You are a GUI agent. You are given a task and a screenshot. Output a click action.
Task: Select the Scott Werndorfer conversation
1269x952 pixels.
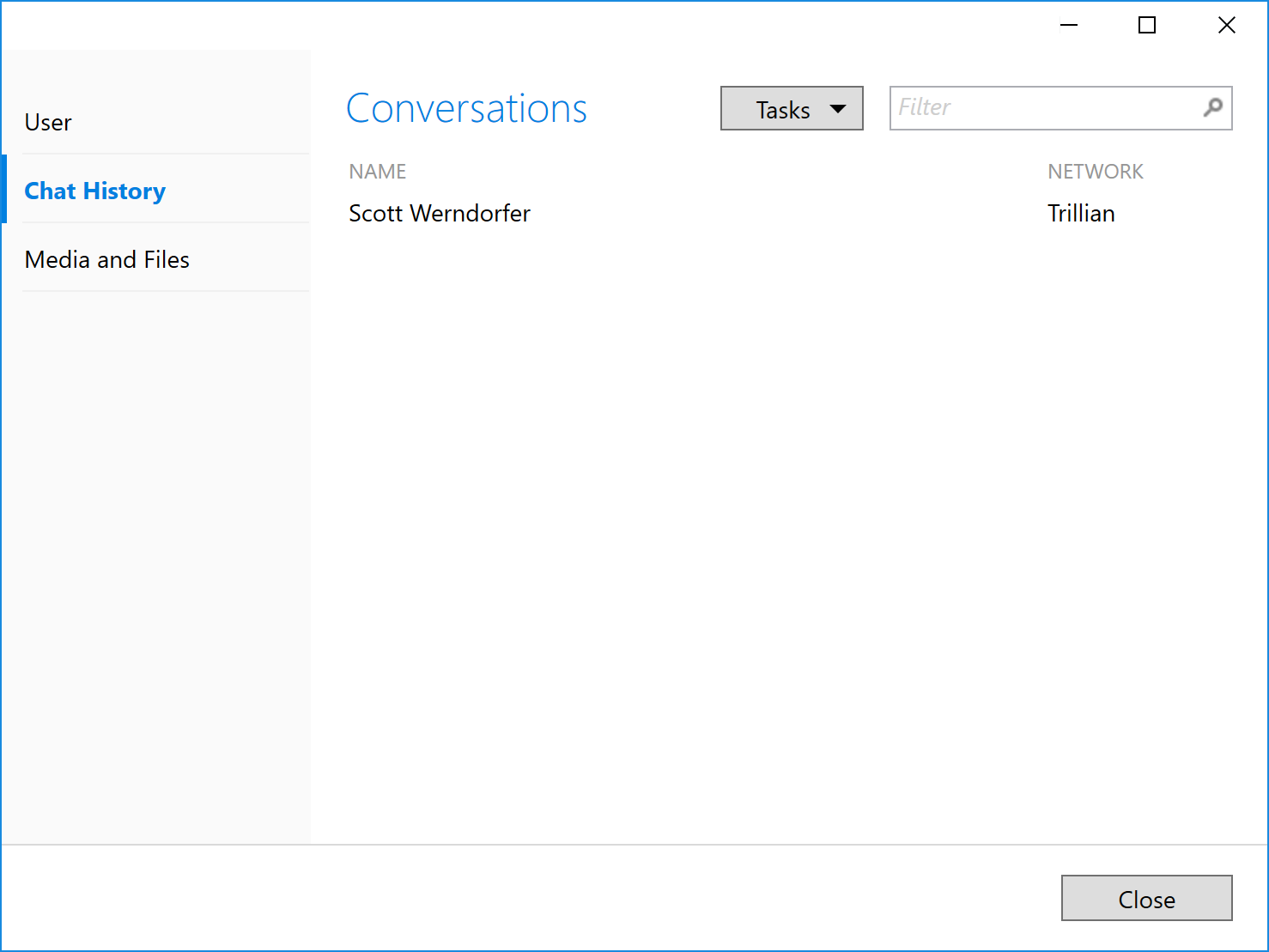(x=440, y=213)
